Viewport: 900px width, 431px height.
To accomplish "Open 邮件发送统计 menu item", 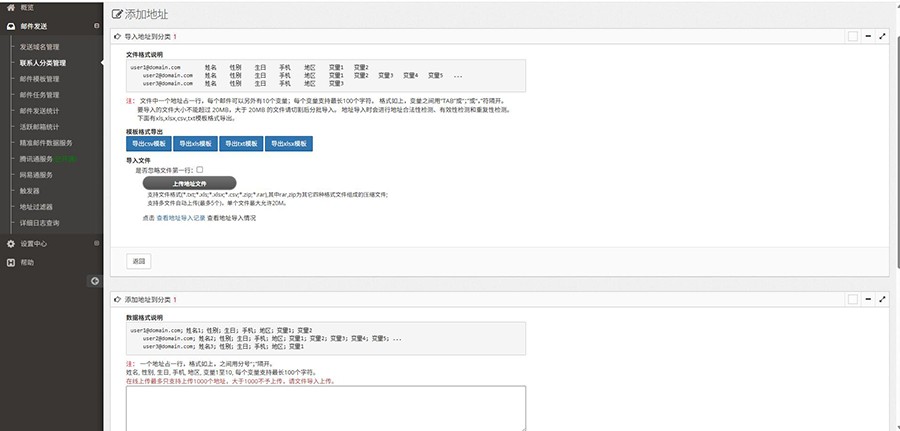I will [x=39, y=111].
